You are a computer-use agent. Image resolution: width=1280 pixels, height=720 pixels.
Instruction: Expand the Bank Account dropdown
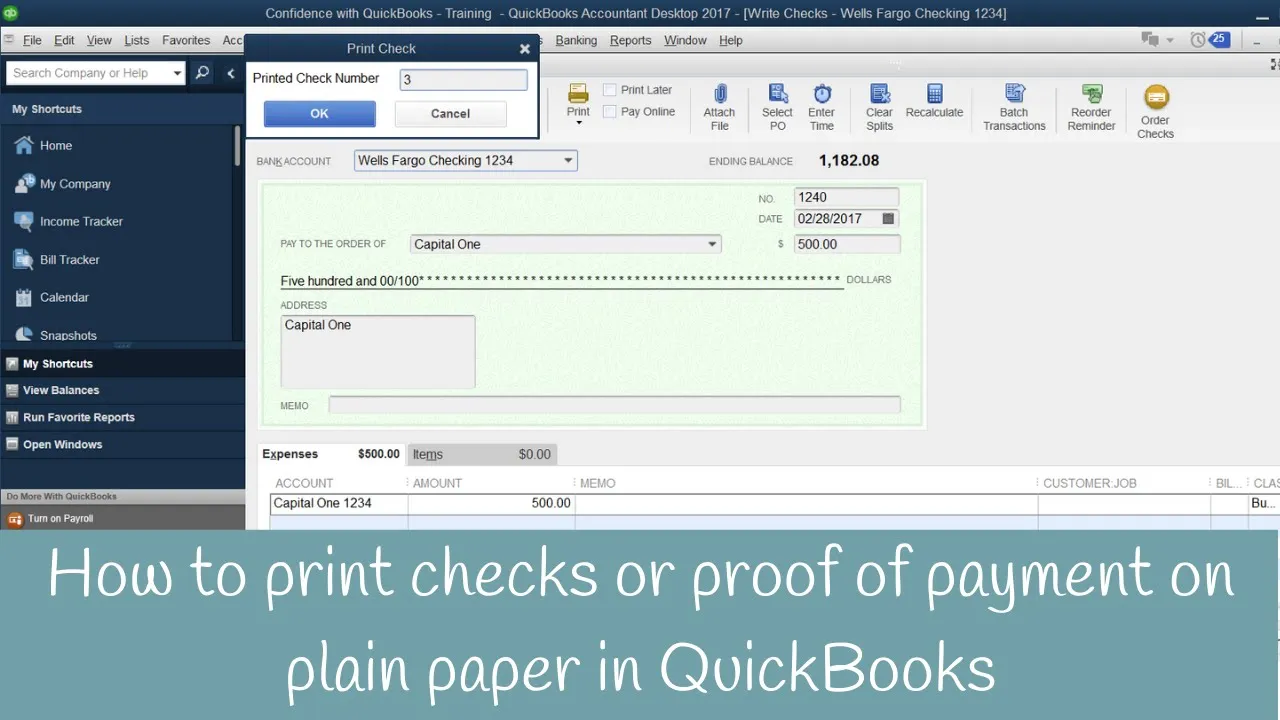coord(568,160)
